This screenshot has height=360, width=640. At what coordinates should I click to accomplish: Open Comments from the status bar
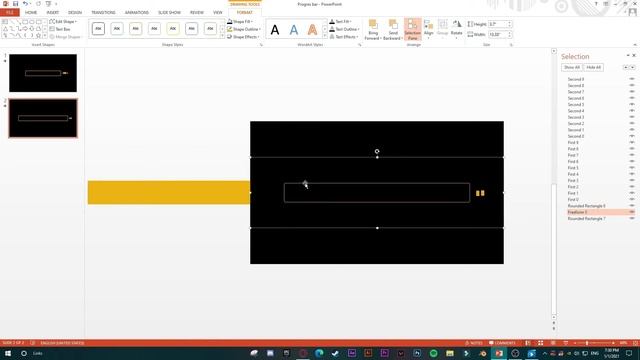(502, 343)
